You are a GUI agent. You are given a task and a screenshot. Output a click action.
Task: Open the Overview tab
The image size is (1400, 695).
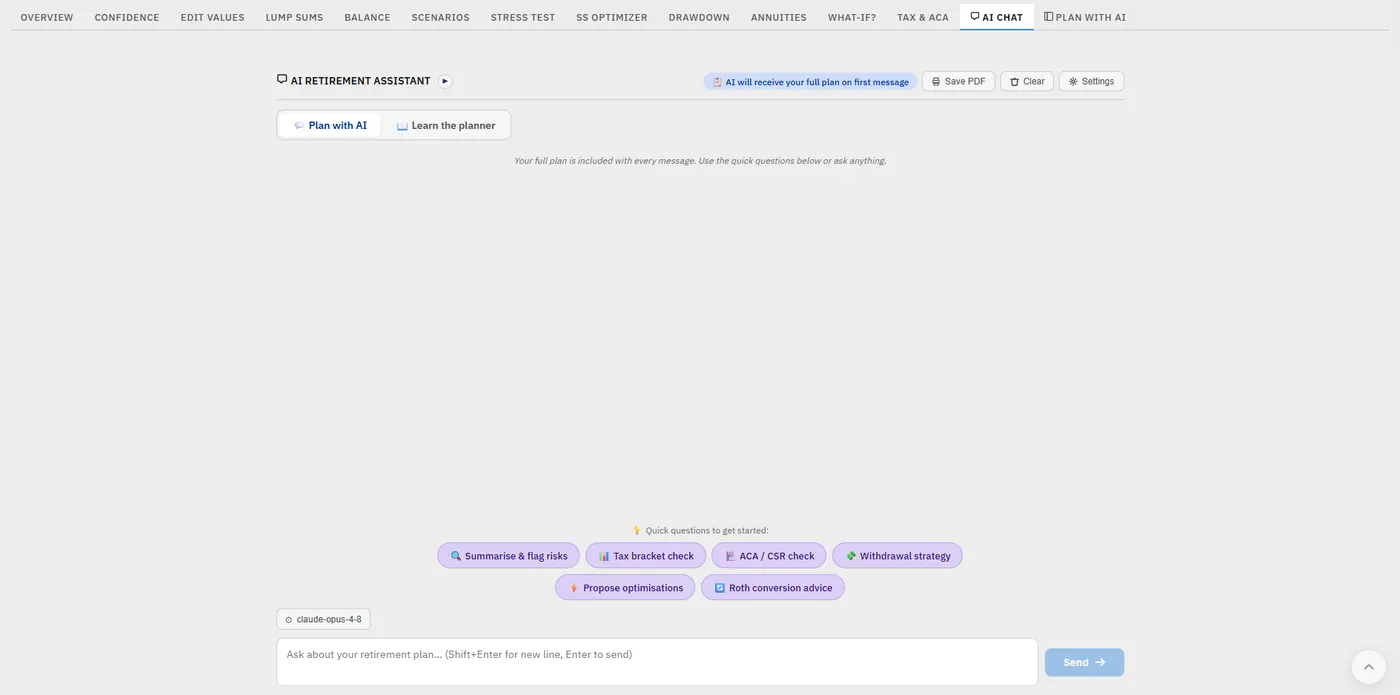coord(47,17)
